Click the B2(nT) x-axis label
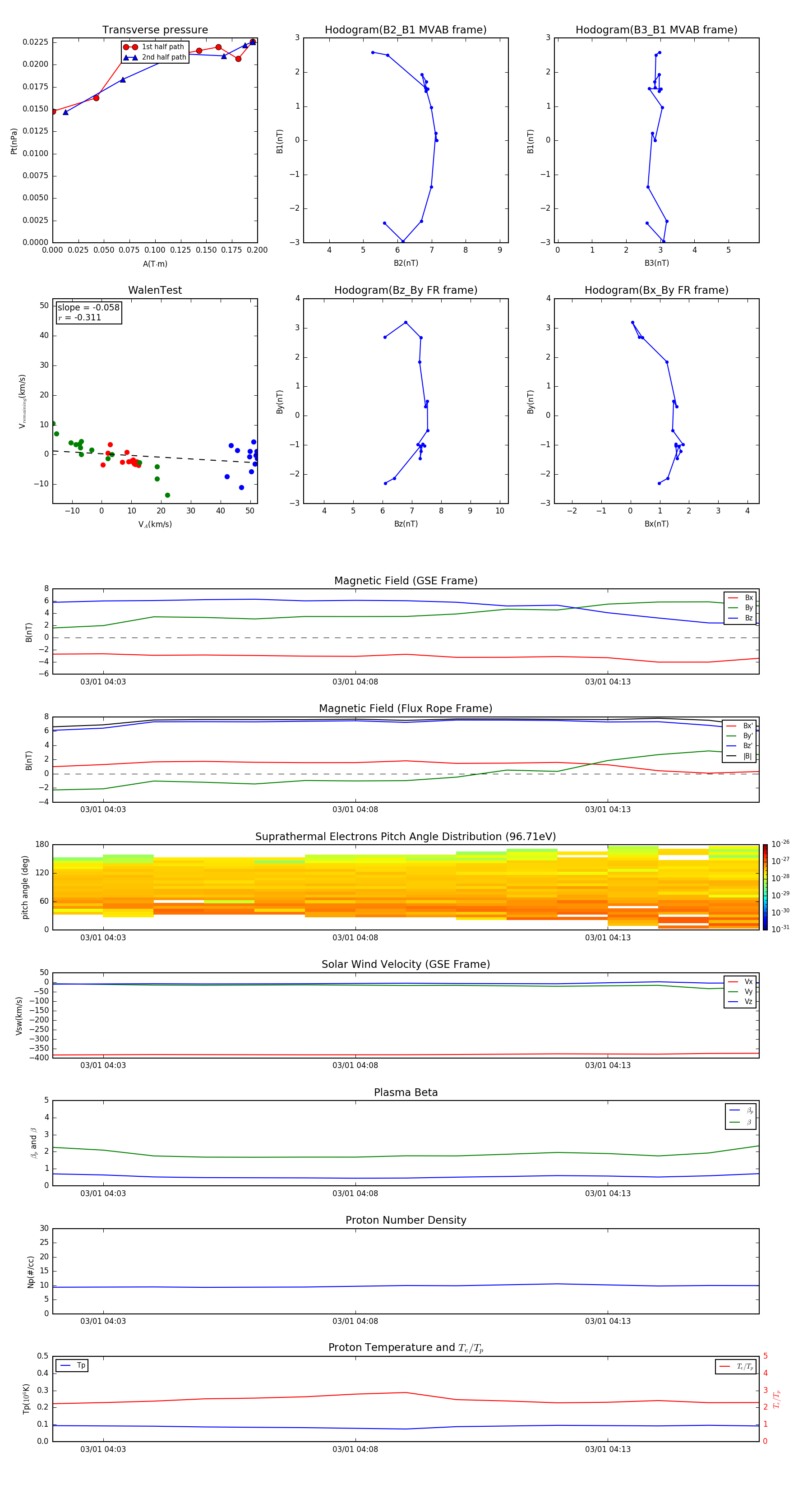The width and height of the screenshot is (812, 1489). coord(406,263)
